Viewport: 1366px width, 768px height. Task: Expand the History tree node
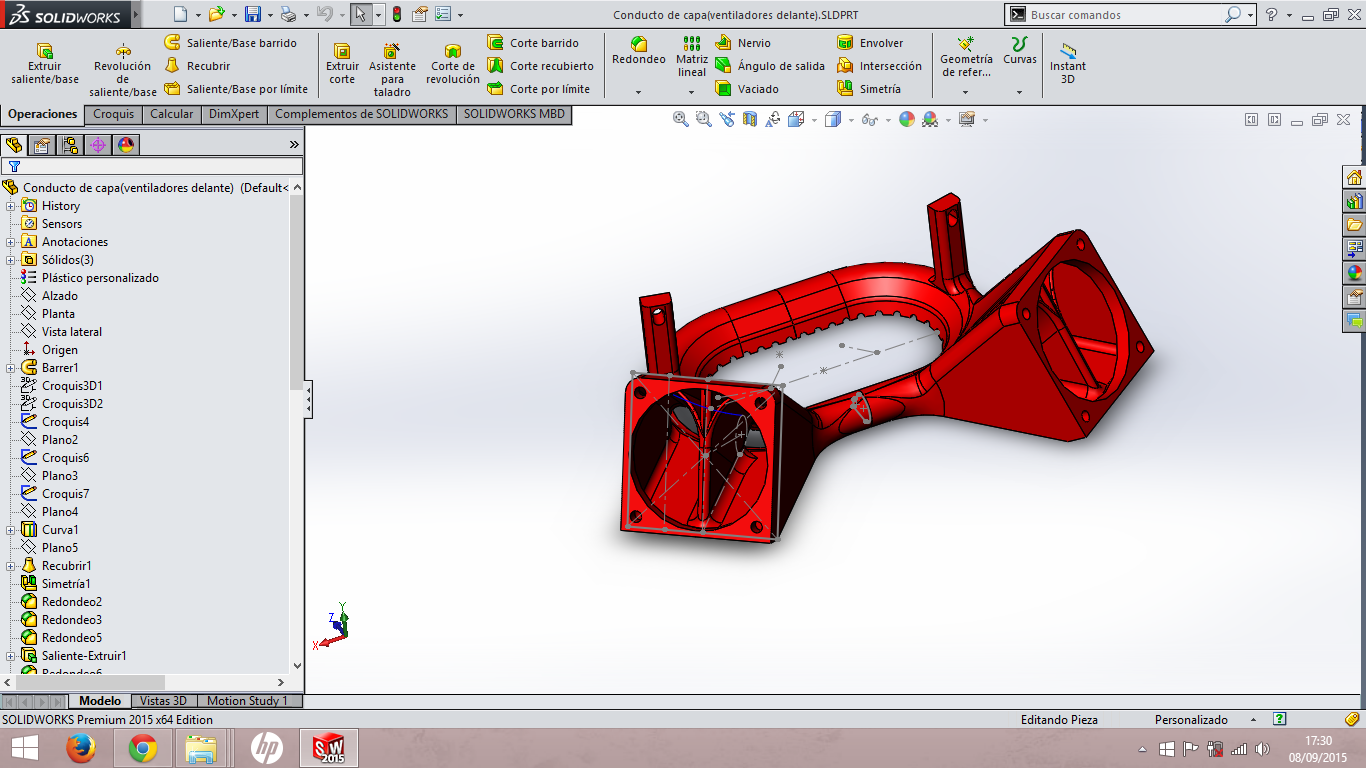[11, 206]
